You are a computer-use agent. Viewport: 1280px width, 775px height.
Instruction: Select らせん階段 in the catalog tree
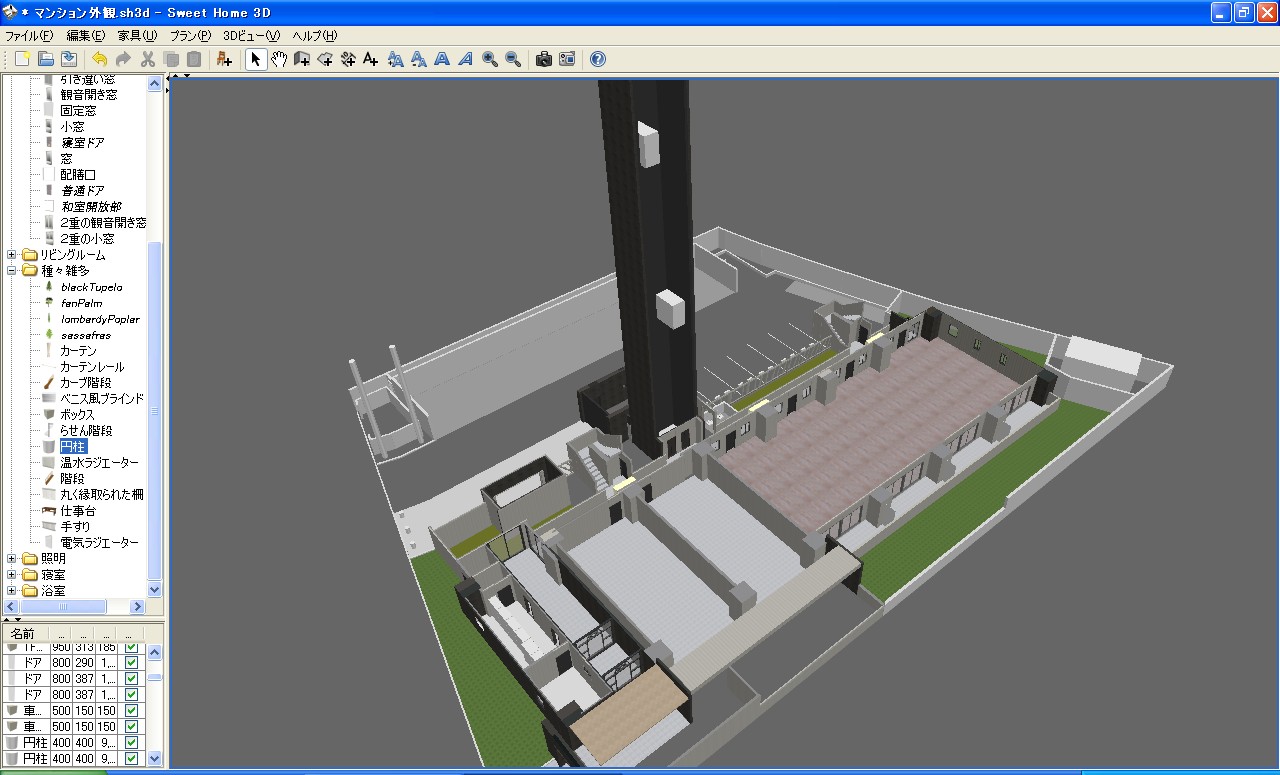coord(85,431)
